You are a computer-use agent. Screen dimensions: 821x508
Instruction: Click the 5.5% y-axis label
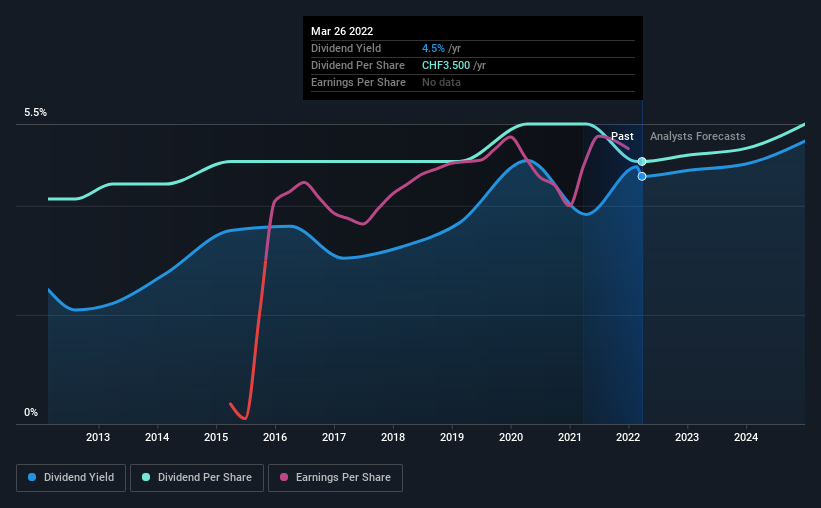pyautogui.click(x=35, y=113)
